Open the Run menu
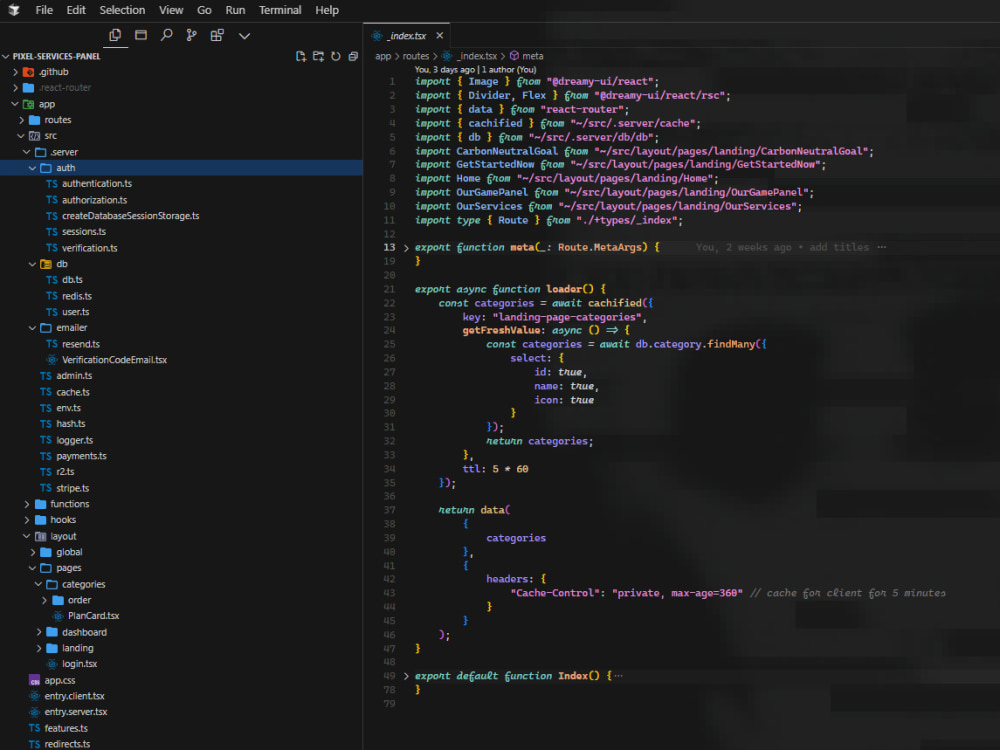The image size is (1000, 750). (x=235, y=10)
